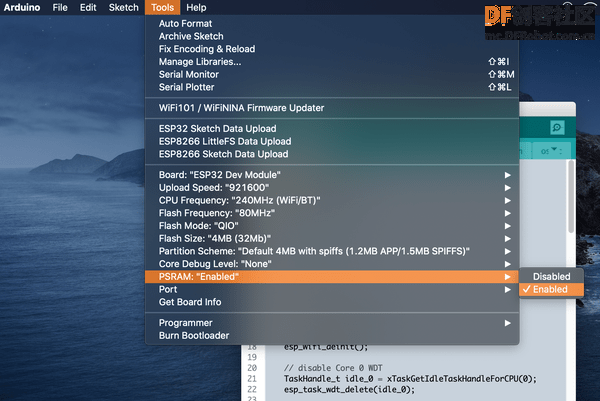Choose Auto Format from Tools menu
The height and width of the screenshot is (401, 600).
pyautogui.click(x=332, y=24)
